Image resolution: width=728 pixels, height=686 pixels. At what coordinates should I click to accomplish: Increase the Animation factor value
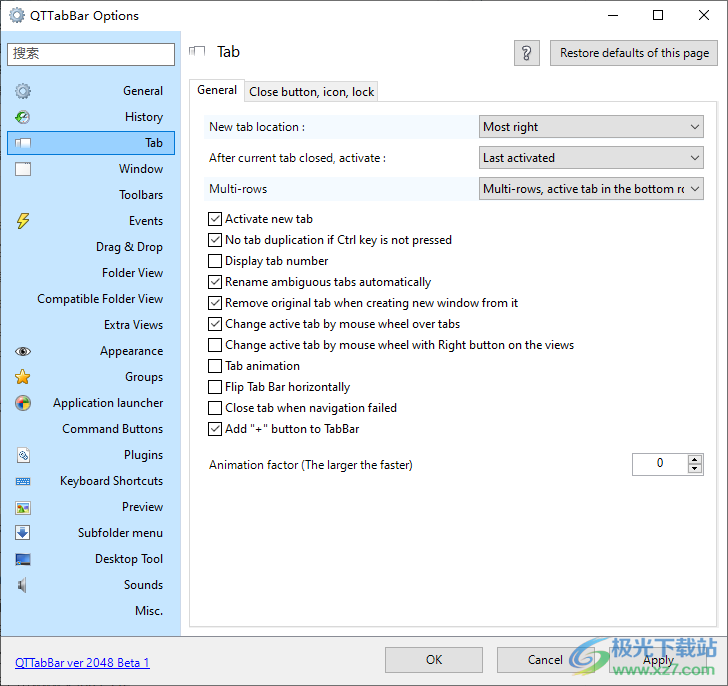coord(695,459)
